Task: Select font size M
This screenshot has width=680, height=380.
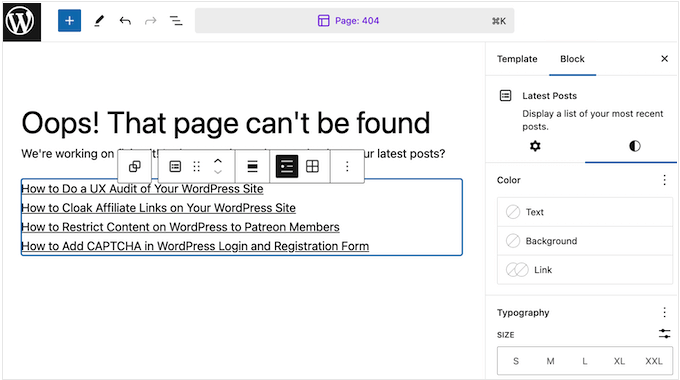Action: (550, 361)
